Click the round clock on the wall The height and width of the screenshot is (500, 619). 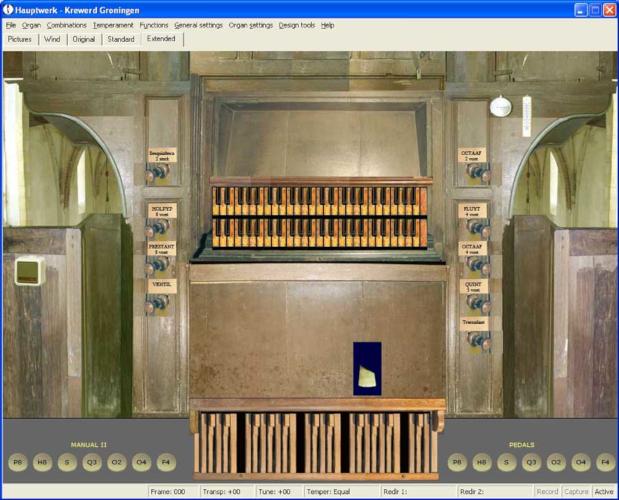500,106
